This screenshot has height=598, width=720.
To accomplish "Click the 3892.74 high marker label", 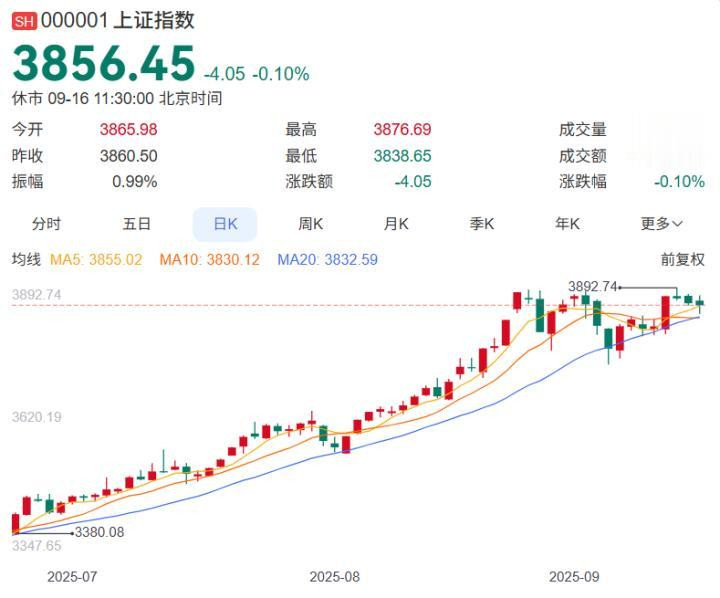I will click(593, 287).
